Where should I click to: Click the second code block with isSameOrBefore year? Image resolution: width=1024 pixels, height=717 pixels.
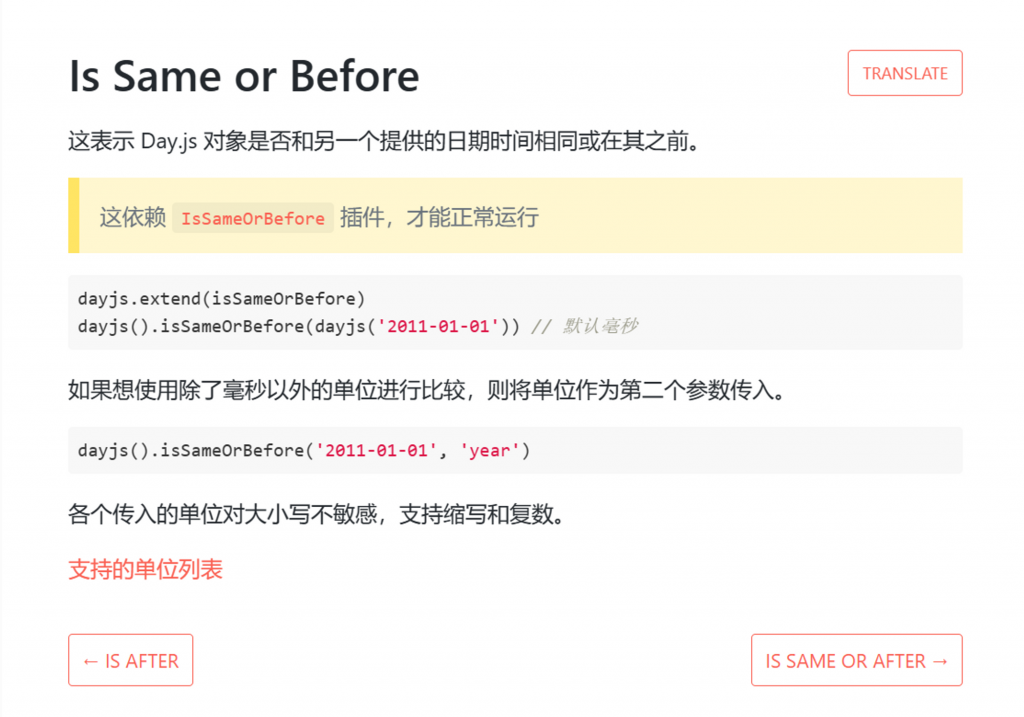(x=515, y=450)
